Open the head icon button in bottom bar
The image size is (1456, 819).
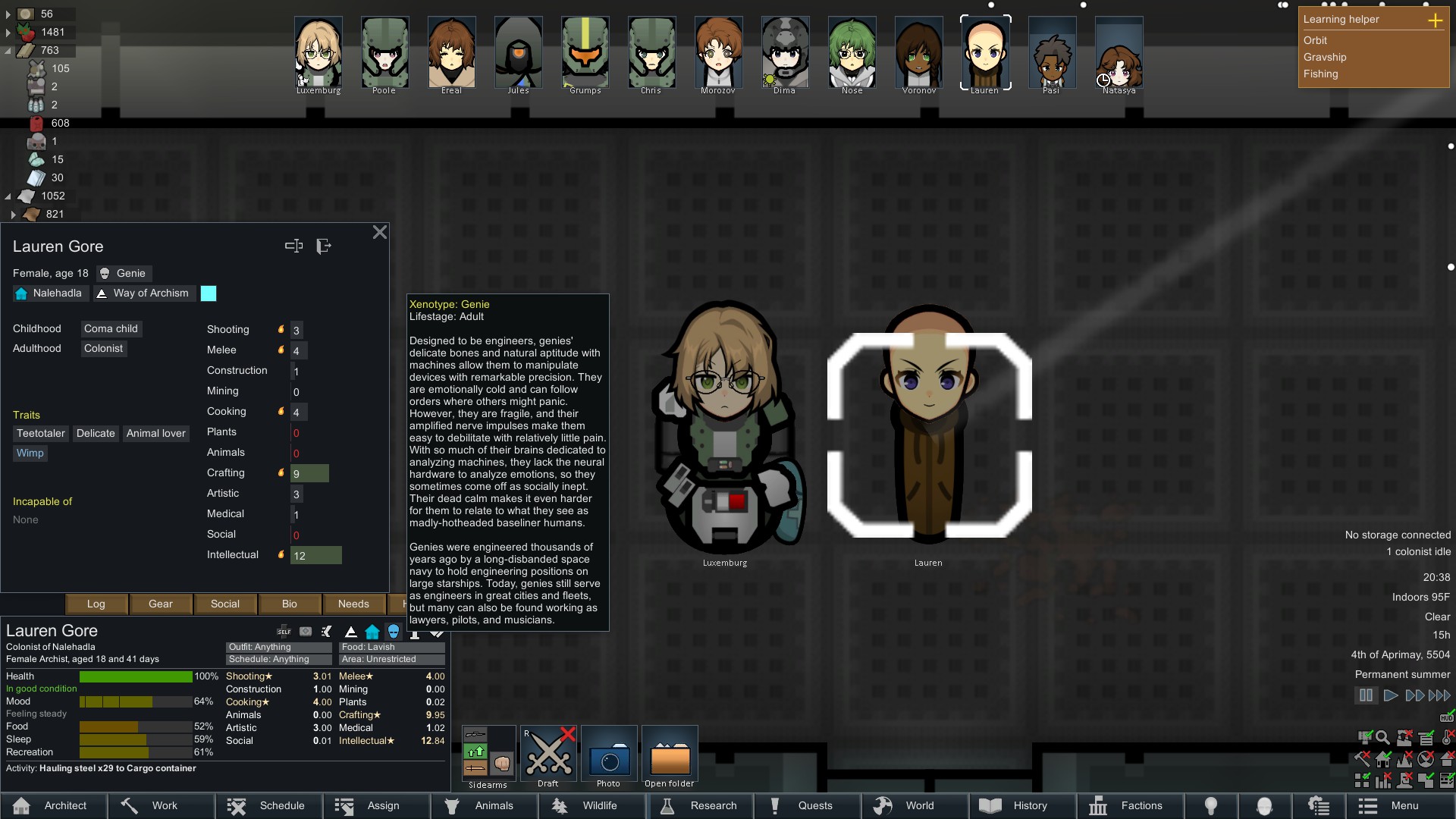click(x=1264, y=805)
